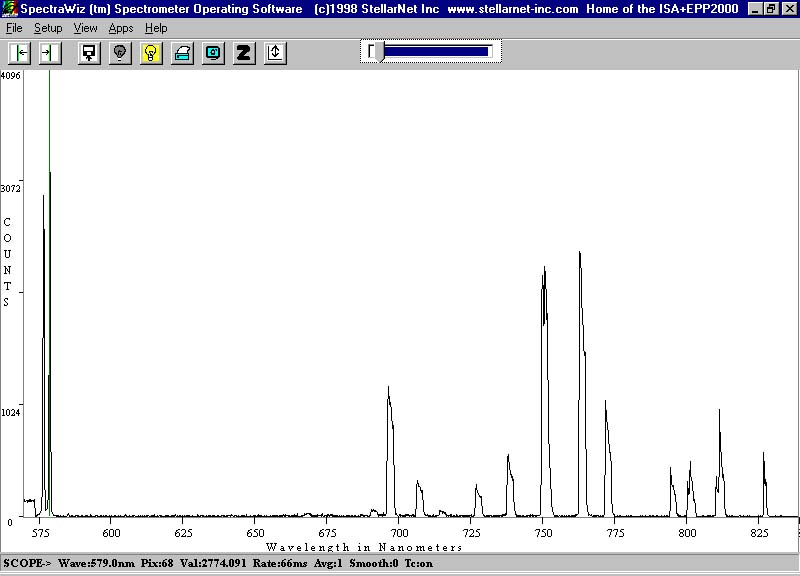Click the dark (gray) light bulb icon
The height and width of the screenshot is (576, 800).
(x=120, y=53)
